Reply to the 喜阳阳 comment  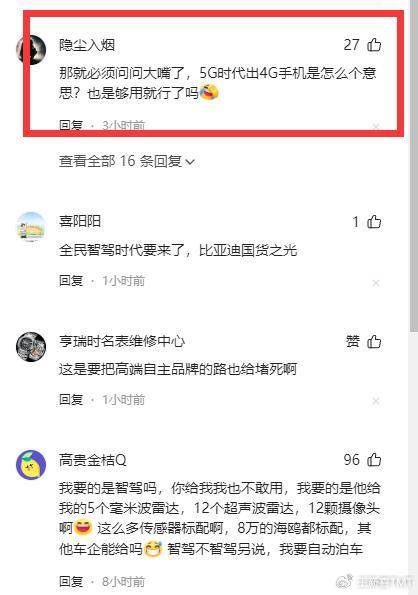tap(71, 281)
